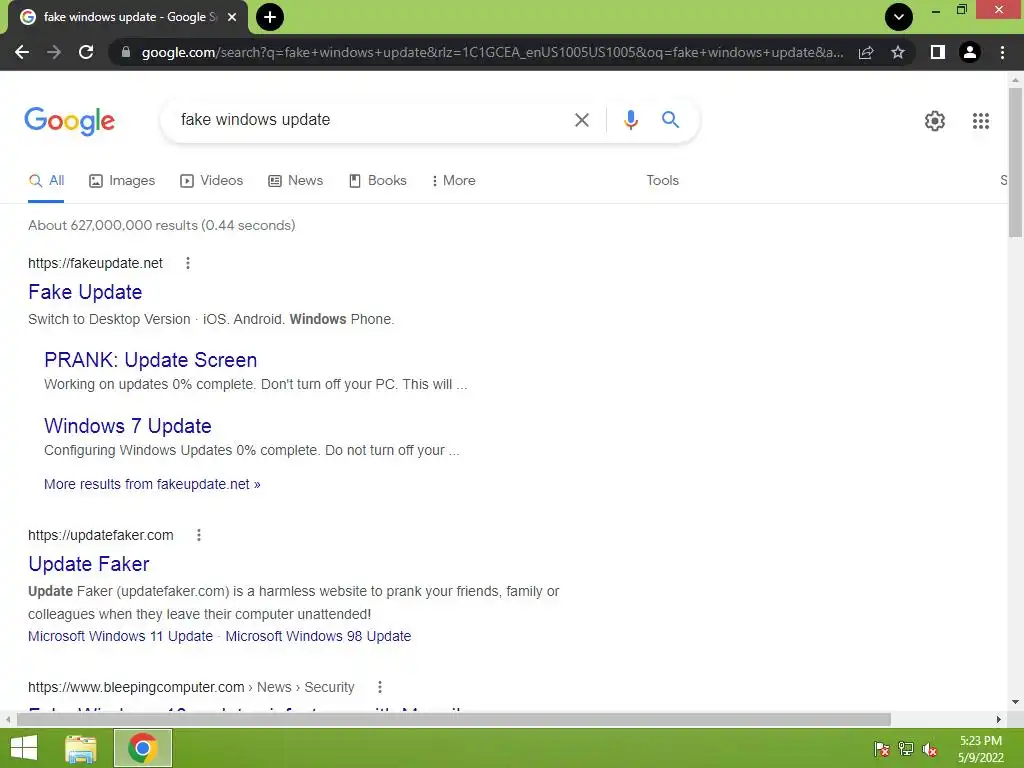1024x768 pixels.
Task: Submit search with the magnifier icon
Action: click(x=670, y=120)
